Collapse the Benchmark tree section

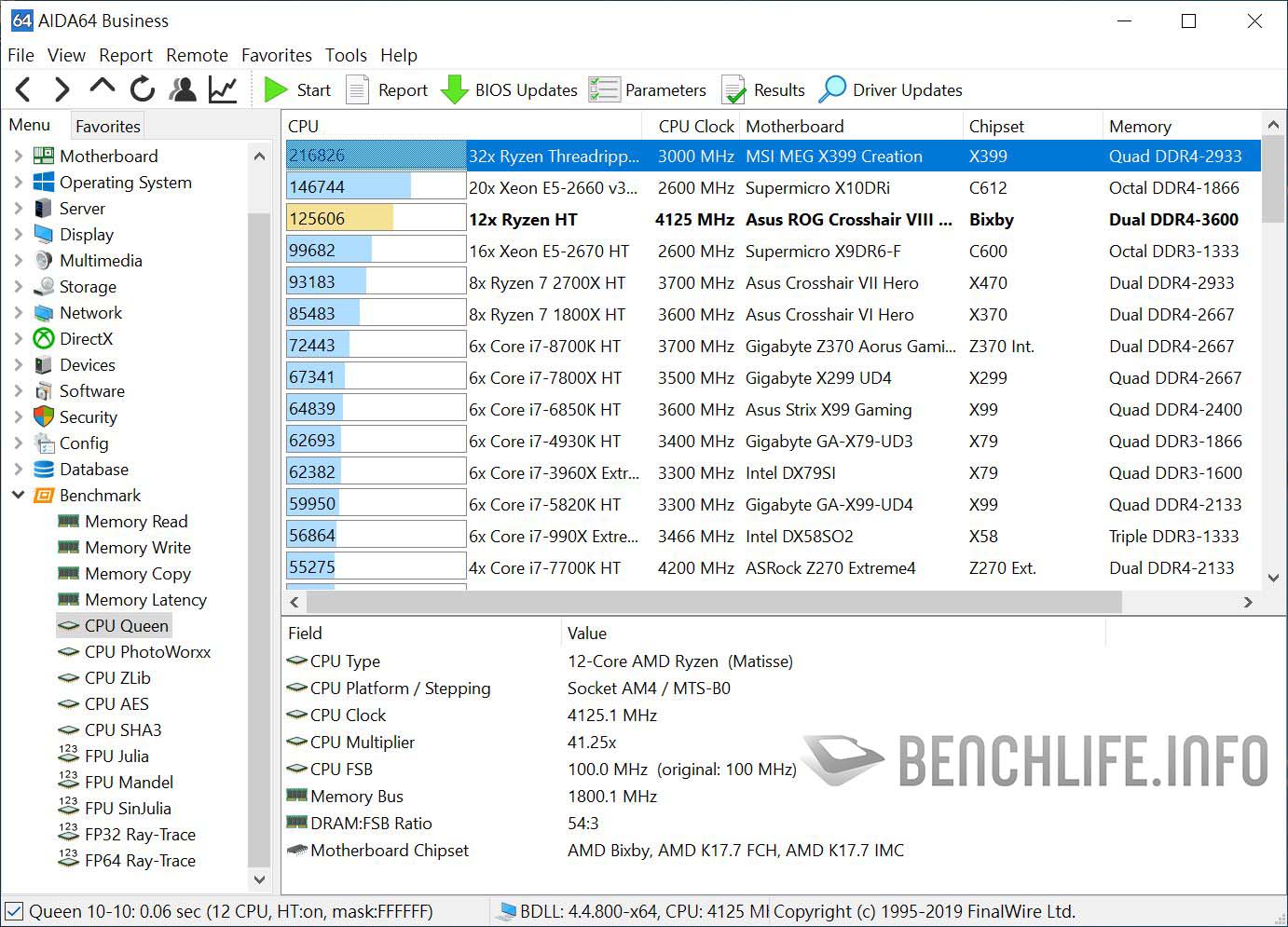click(18, 495)
